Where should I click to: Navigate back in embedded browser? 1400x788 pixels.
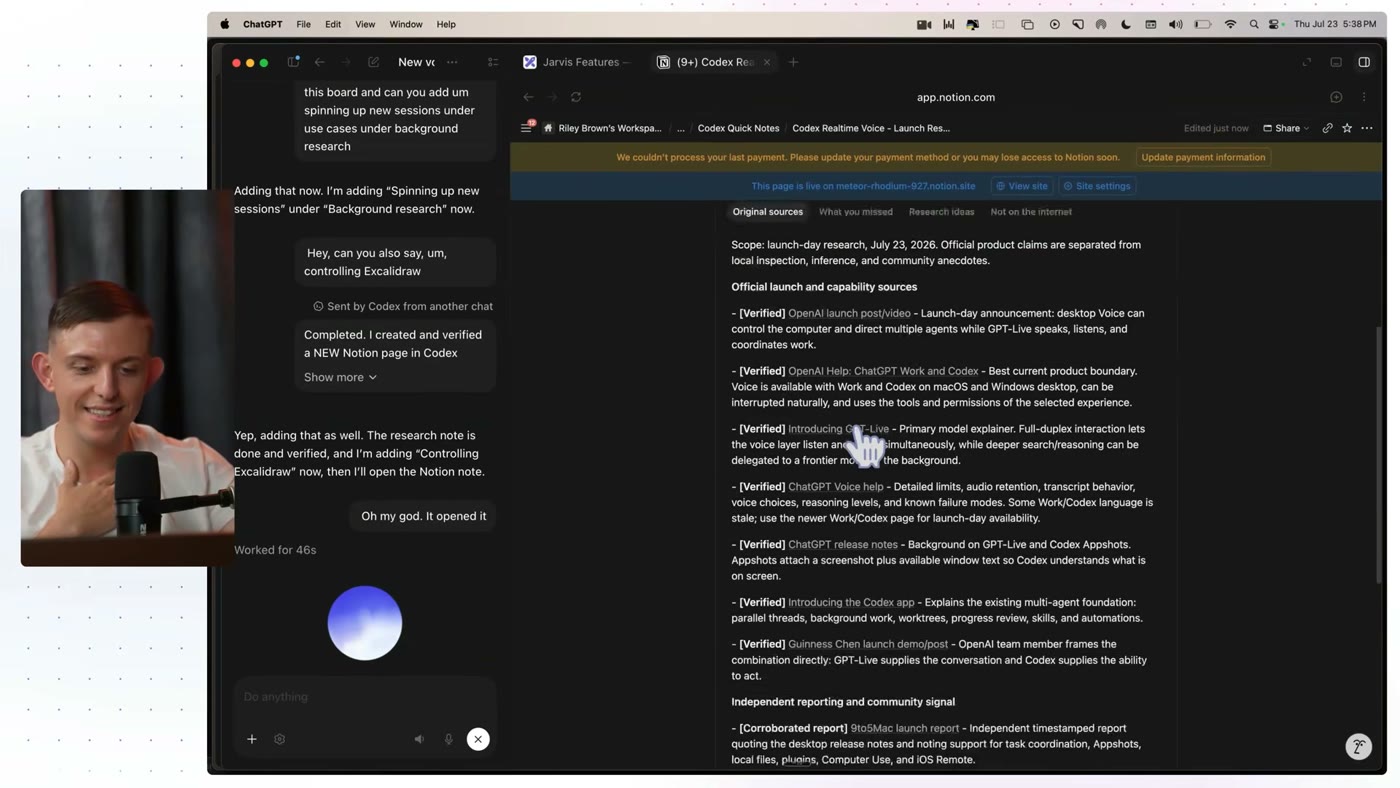pos(528,97)
